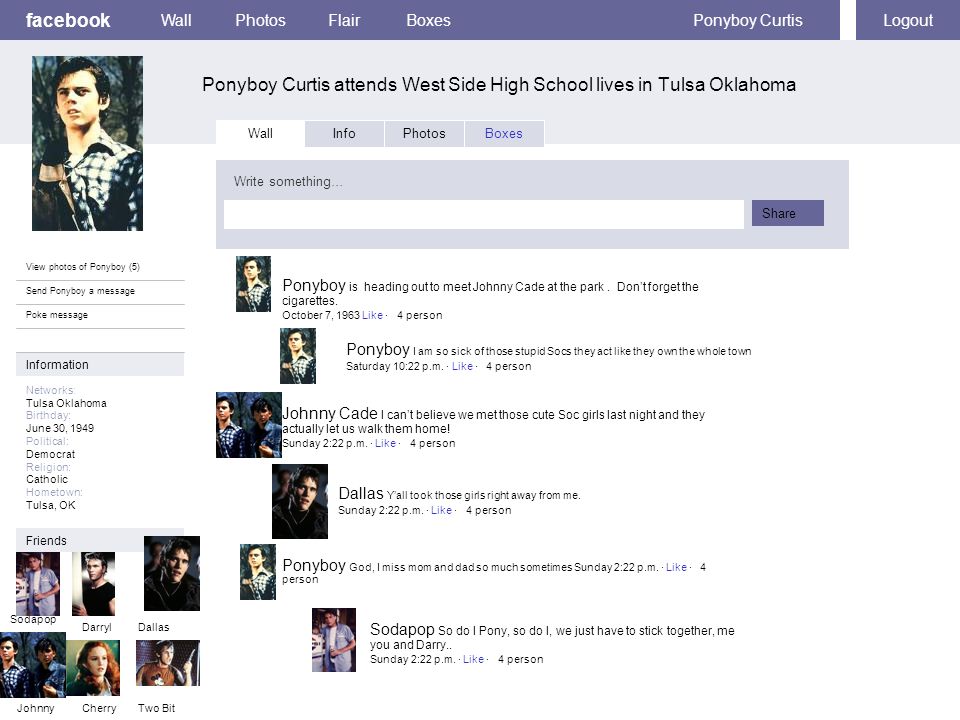This screenshot has width=960, height=720.
Task: Click 4 person count on Dallas's post
Action: point(489,510)
